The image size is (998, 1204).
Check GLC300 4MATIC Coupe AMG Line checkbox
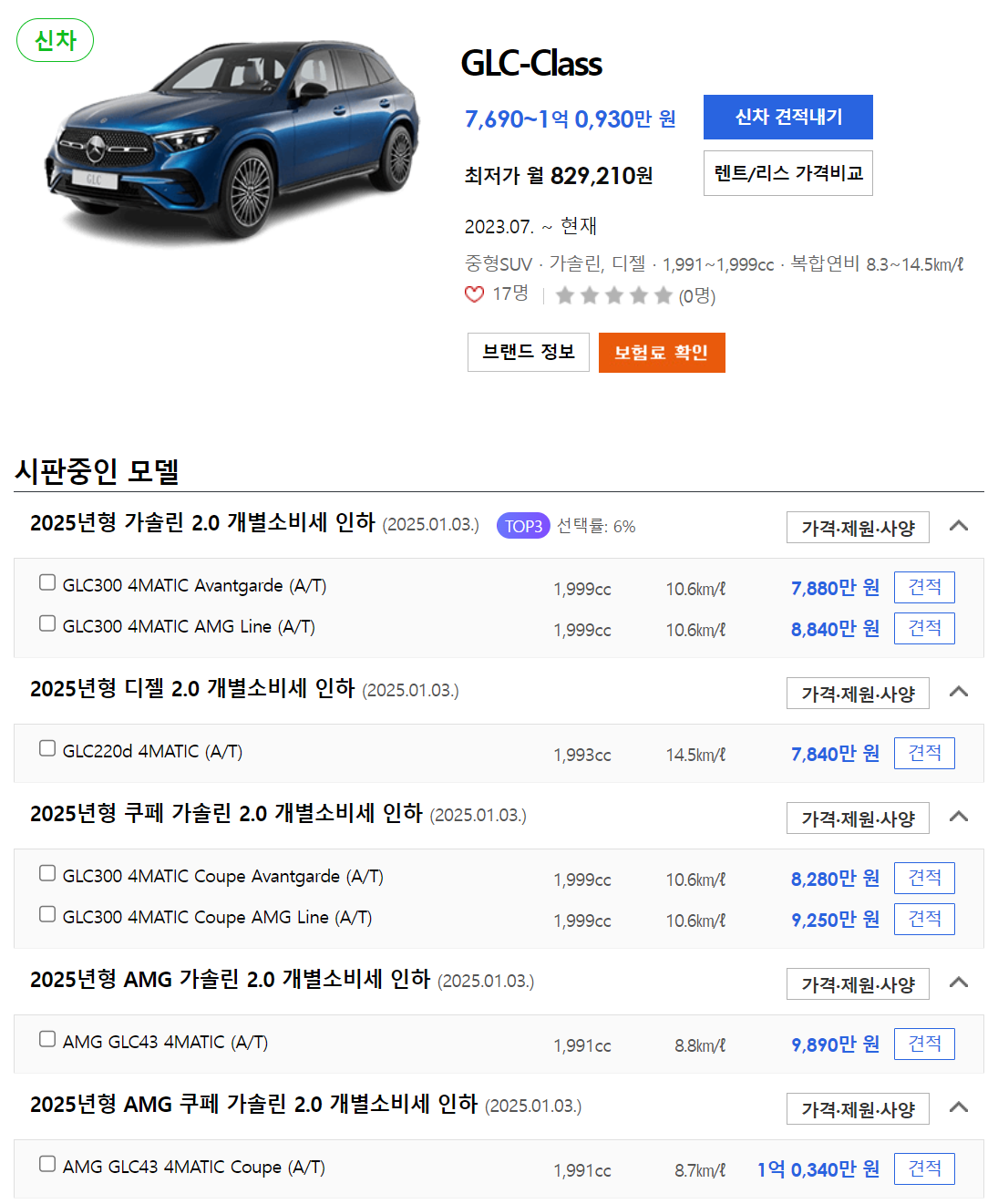(x=47, y=914)
